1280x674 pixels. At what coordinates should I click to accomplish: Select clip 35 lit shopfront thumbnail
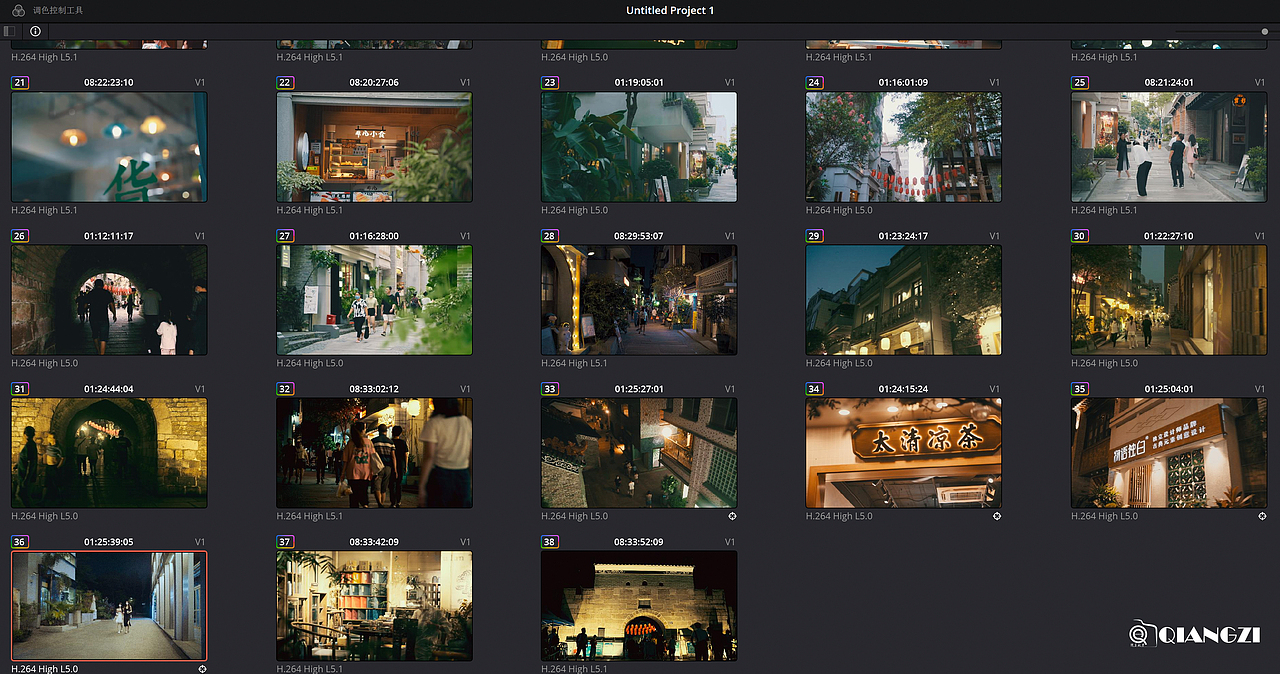click(1169, 453)
